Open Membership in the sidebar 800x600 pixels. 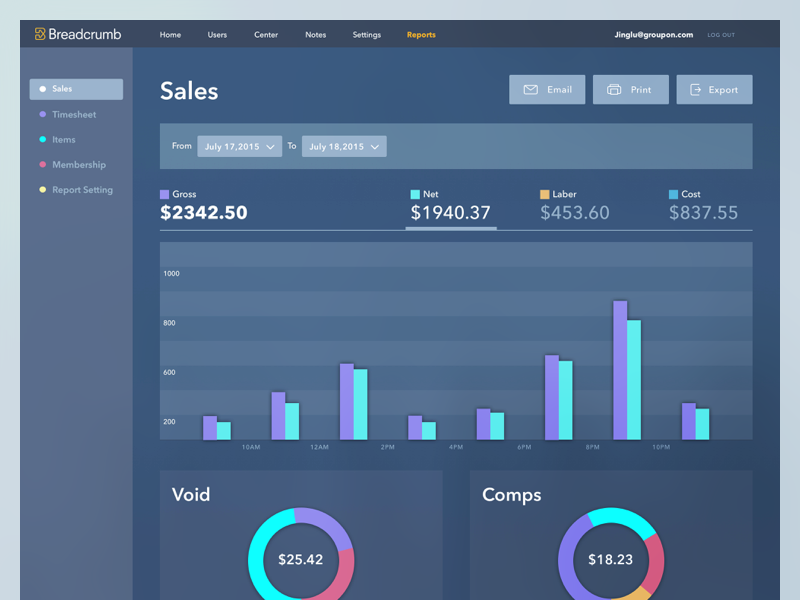(79, 164)
